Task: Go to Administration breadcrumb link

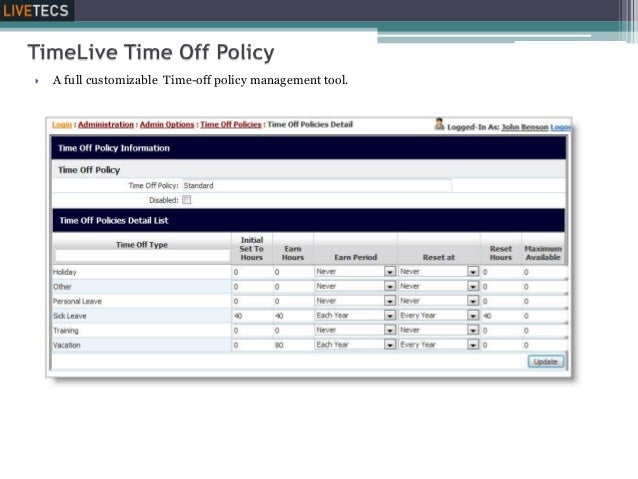Action: [x=106, y=125]
